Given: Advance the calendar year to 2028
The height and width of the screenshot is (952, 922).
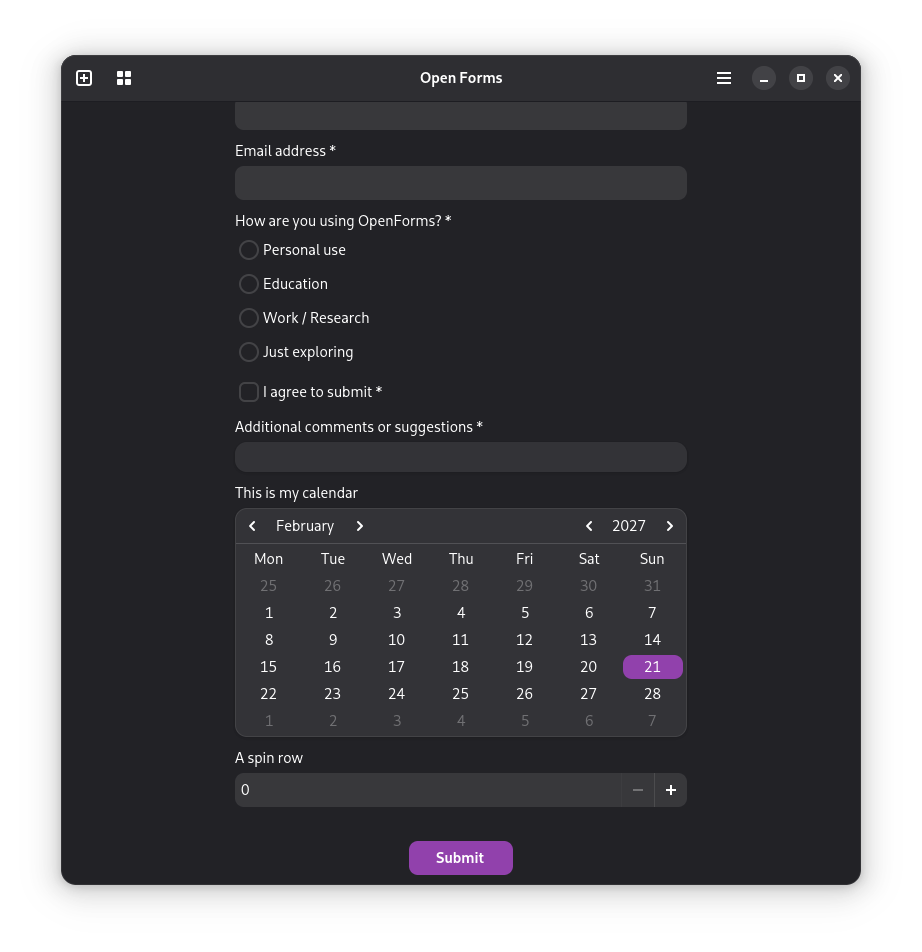Looking at the screenshot, I should click(669, 525).
